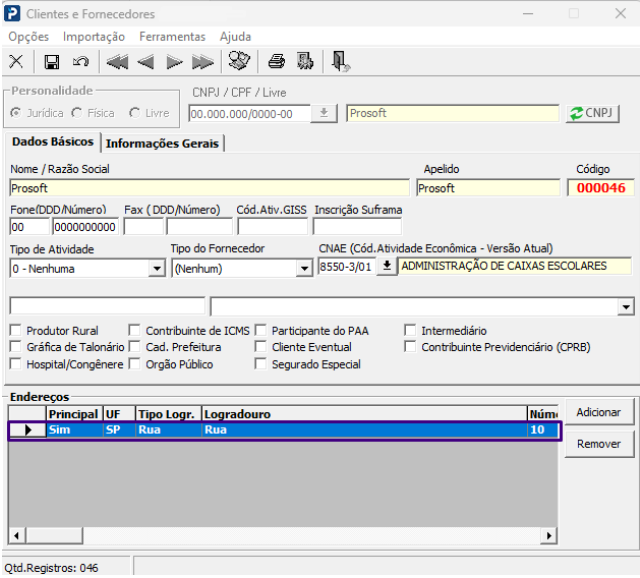Click the Apelido input field

click(488, 188)
